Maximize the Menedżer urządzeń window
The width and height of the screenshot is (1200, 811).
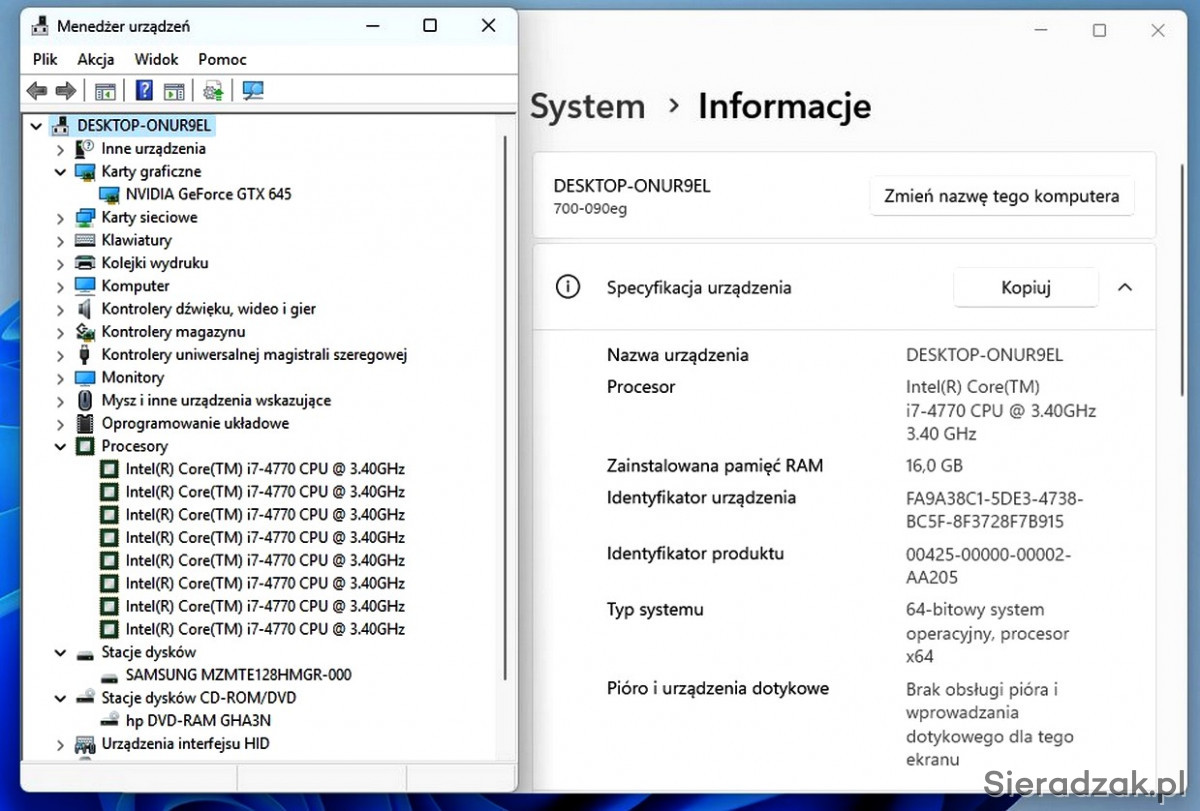click(x=430, y=26)
